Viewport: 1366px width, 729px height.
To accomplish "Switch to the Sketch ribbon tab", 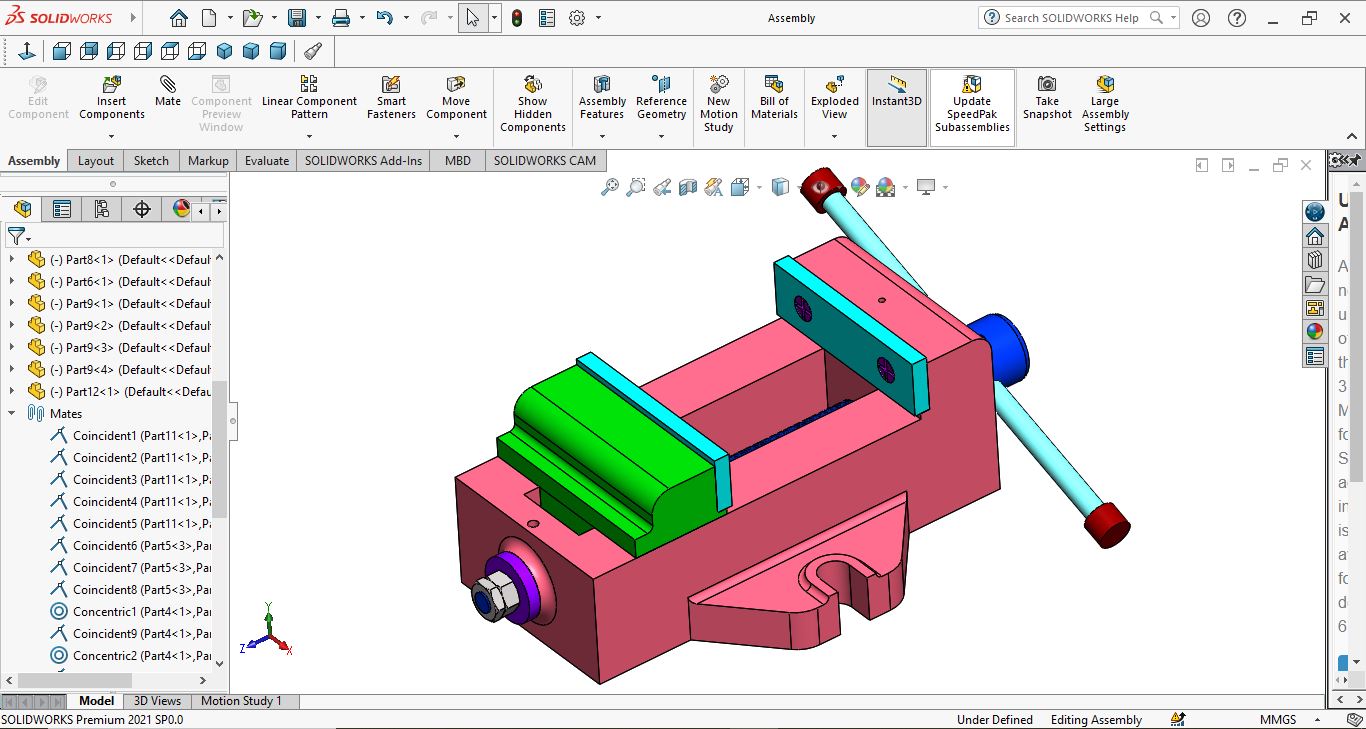I will pos(151,160).
